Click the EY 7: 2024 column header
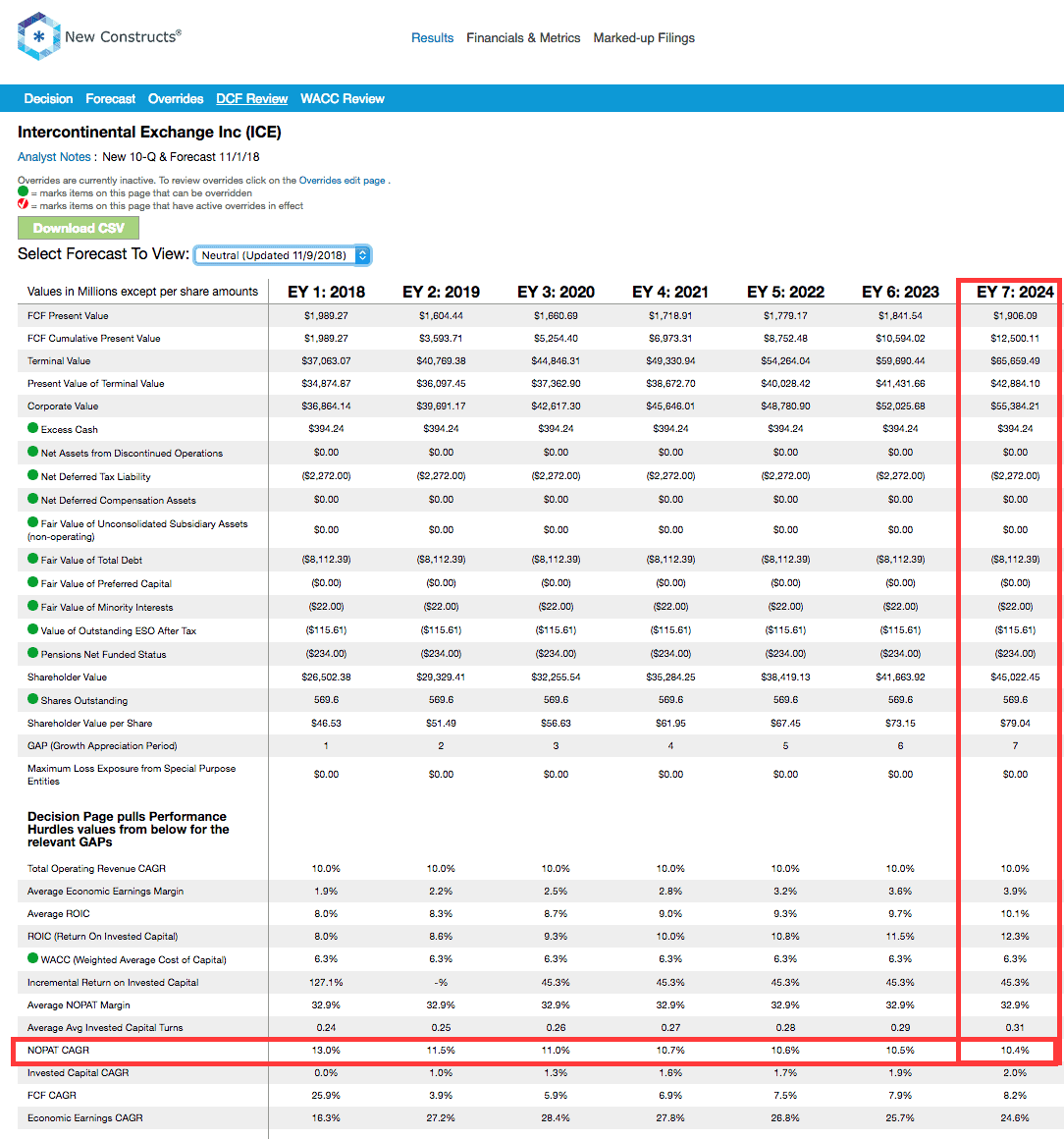 pyautogui.click(x=1015, y=292)
